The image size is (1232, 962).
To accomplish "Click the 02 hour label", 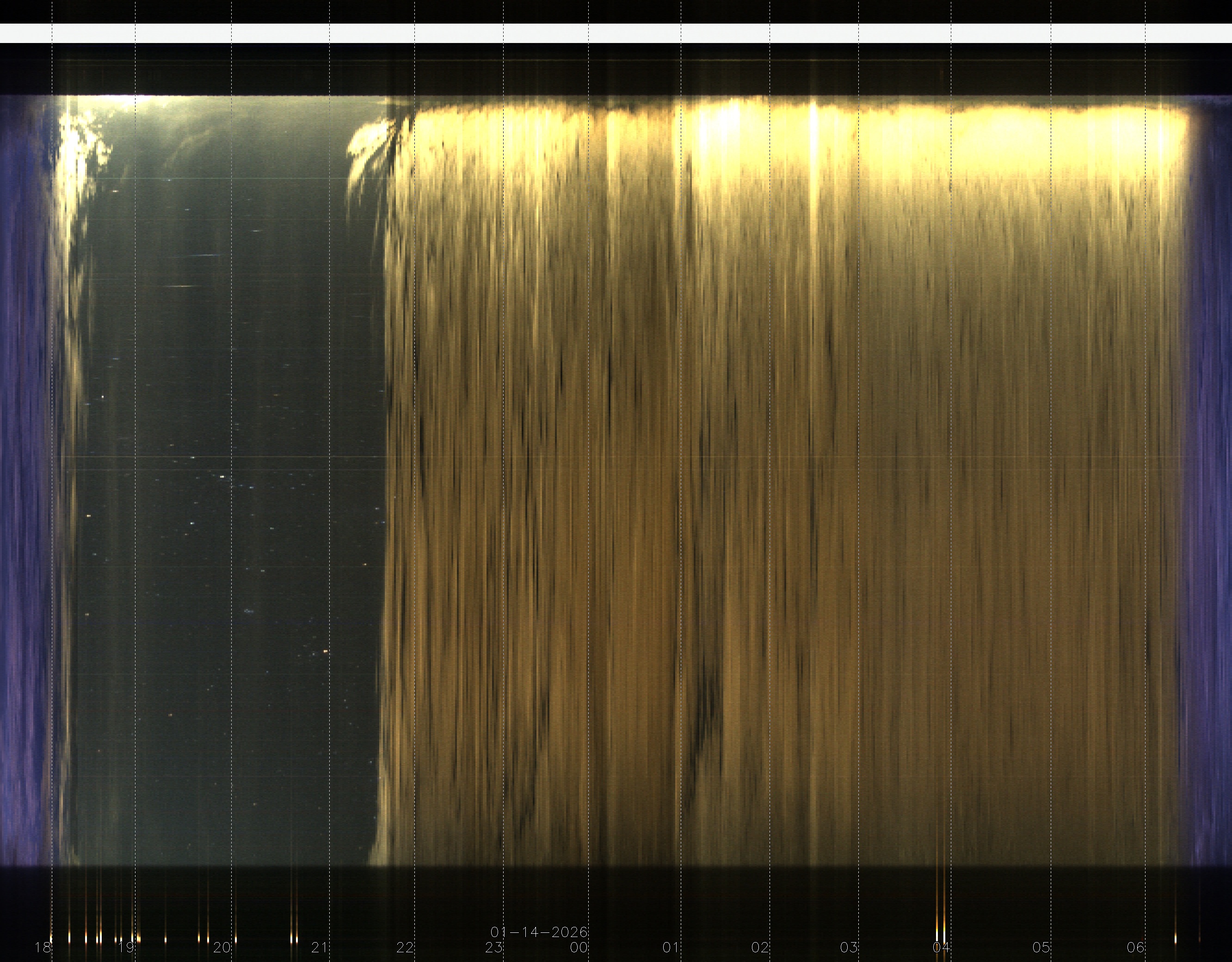I will click(x=760, y=947).
